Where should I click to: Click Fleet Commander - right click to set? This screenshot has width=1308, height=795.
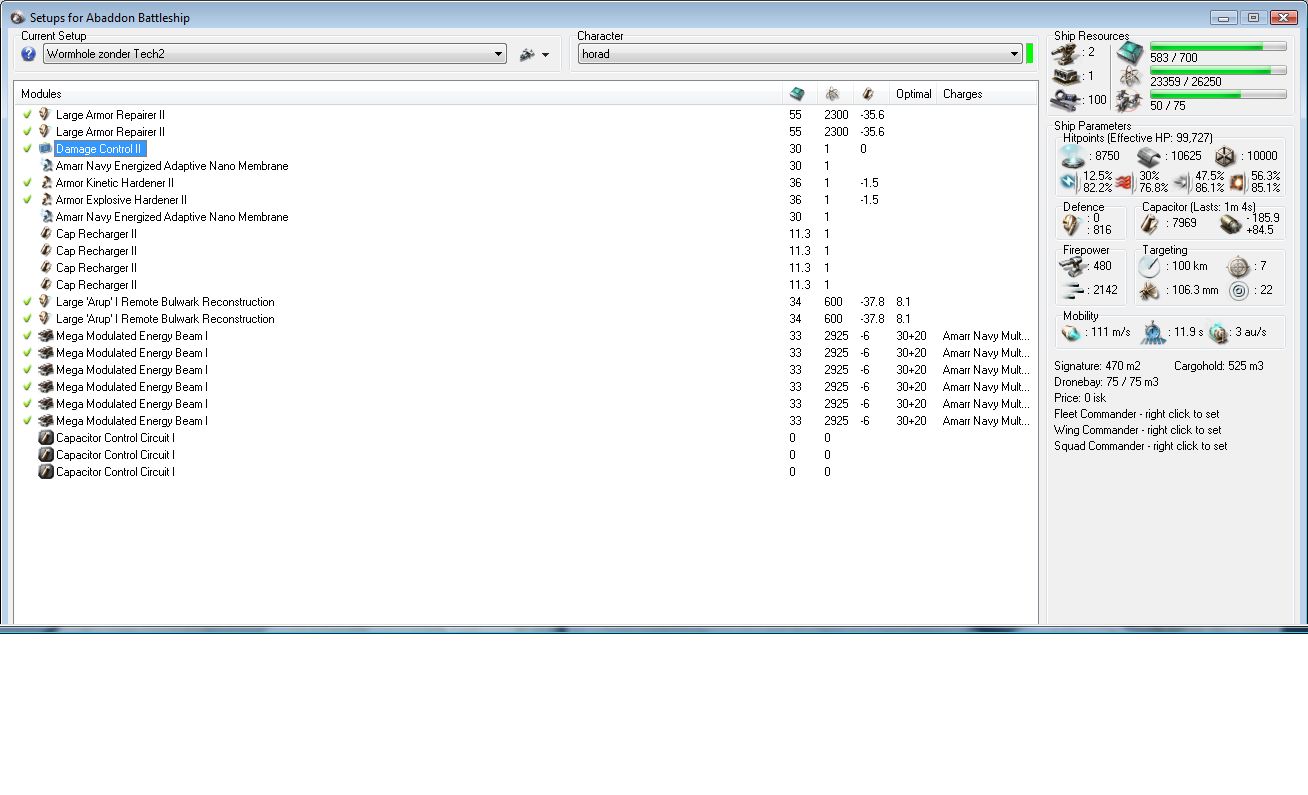click(1137, 414)
